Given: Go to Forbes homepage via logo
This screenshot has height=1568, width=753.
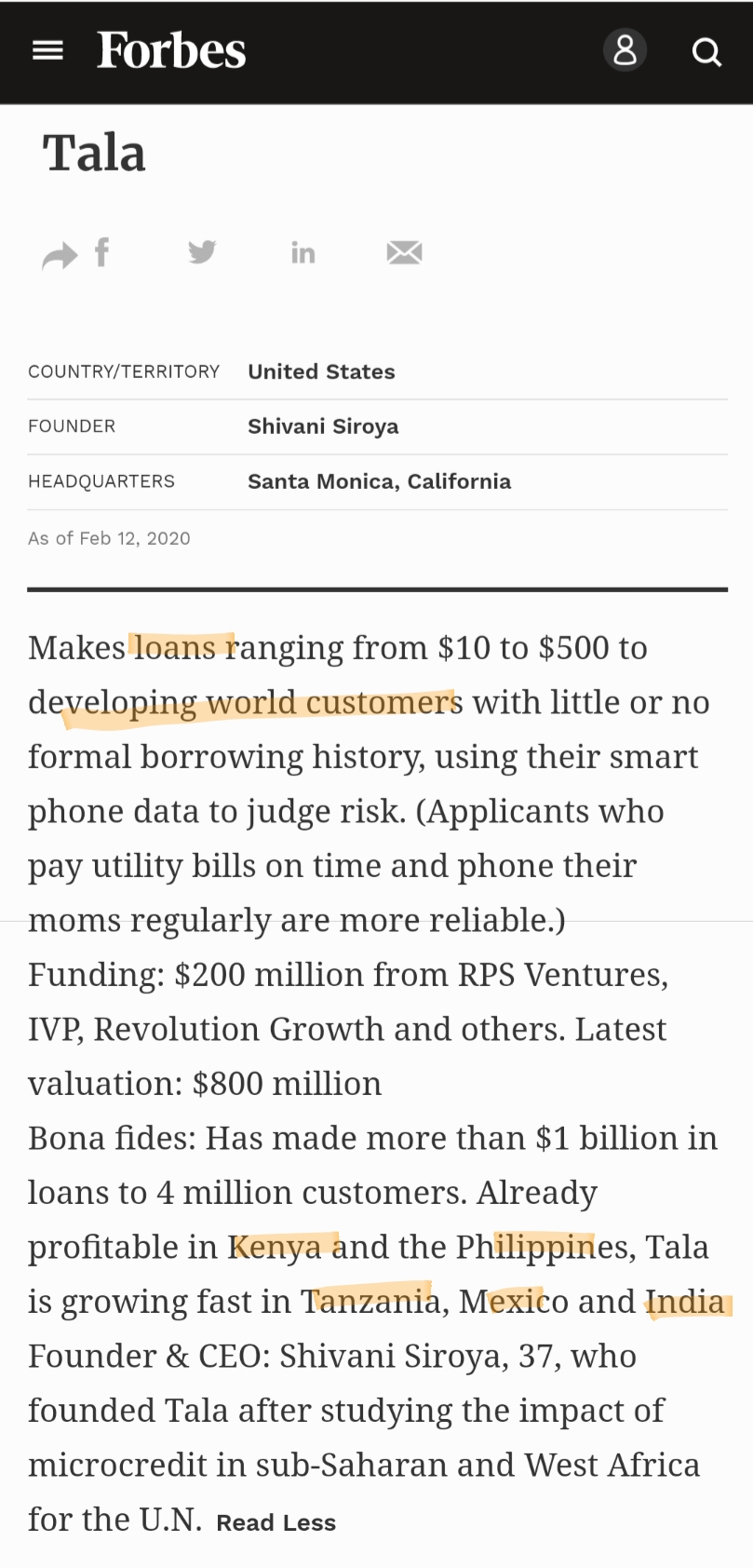Looking at the screenshot, I should click(x=171, y=50).
